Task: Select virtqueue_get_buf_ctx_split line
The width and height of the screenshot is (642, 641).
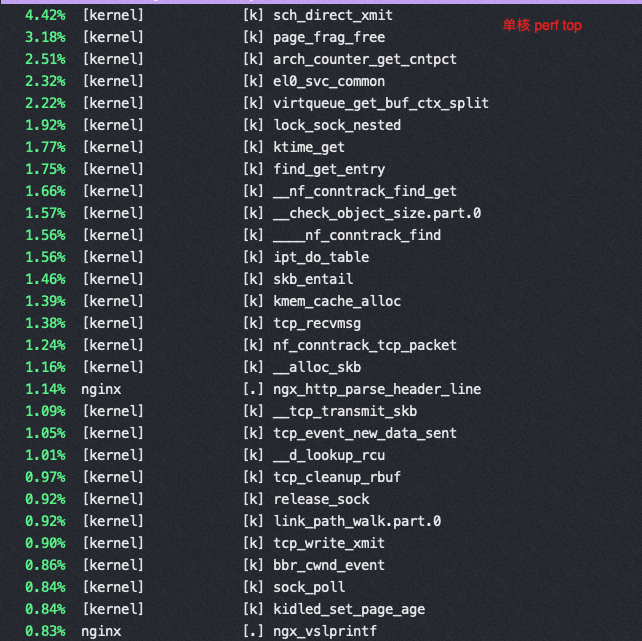Action: click(x=321, y=104)
